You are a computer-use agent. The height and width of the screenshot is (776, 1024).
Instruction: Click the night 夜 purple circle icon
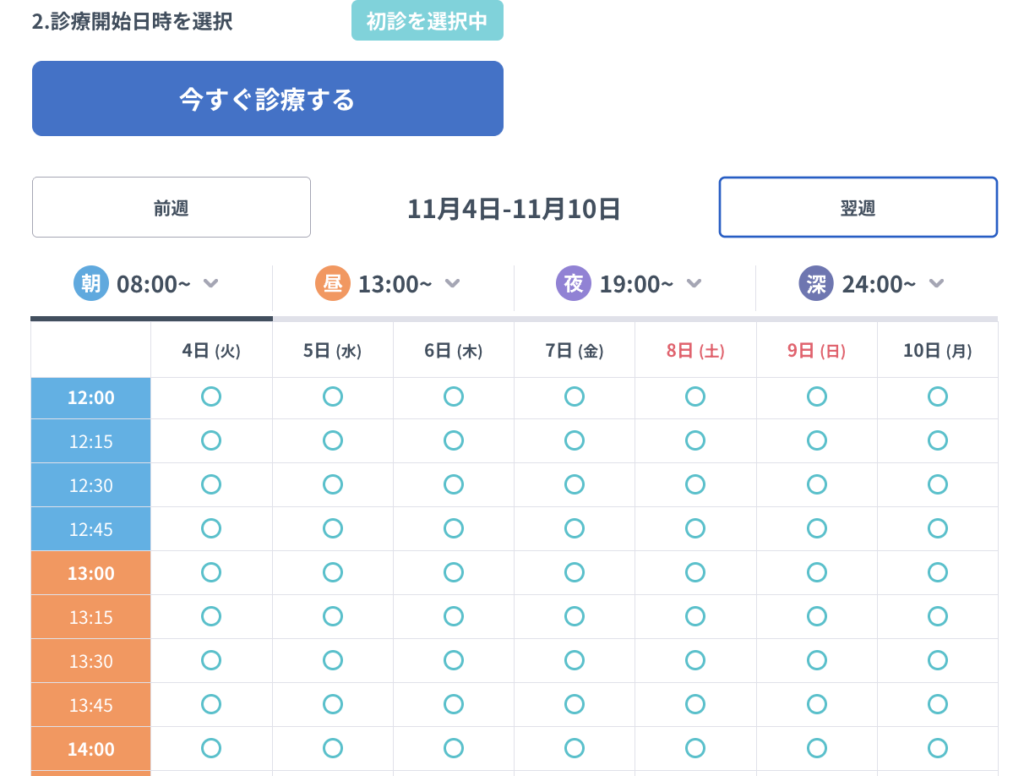click(x=574, y=284)
